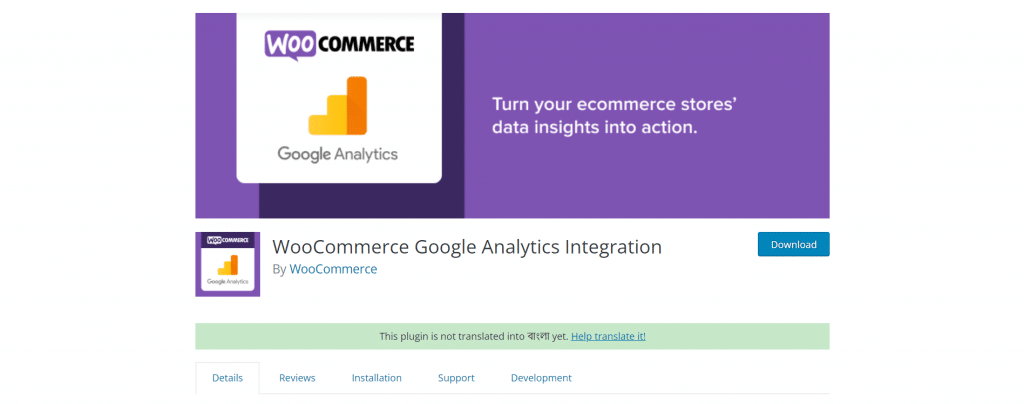
Task: Click the green not-translated notice bar
Action: (513, 337)
